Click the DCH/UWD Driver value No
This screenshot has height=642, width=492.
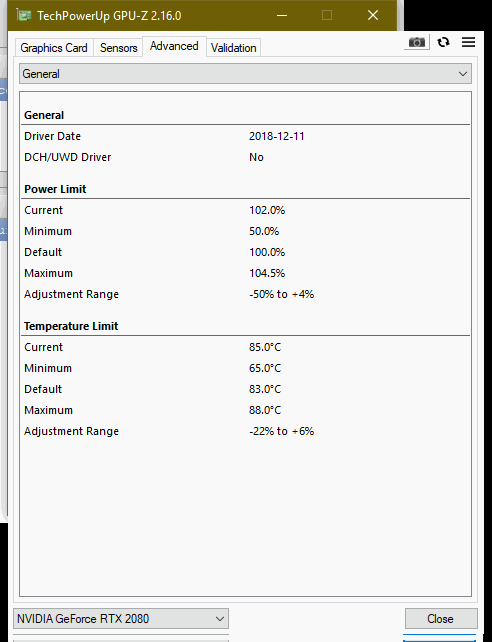coord(256,157)
